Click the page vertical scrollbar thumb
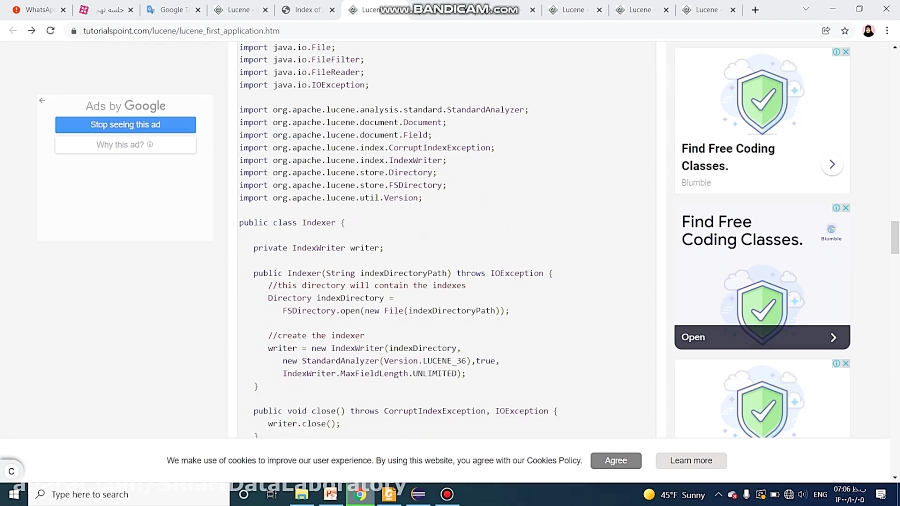 [x=894, y=238]
